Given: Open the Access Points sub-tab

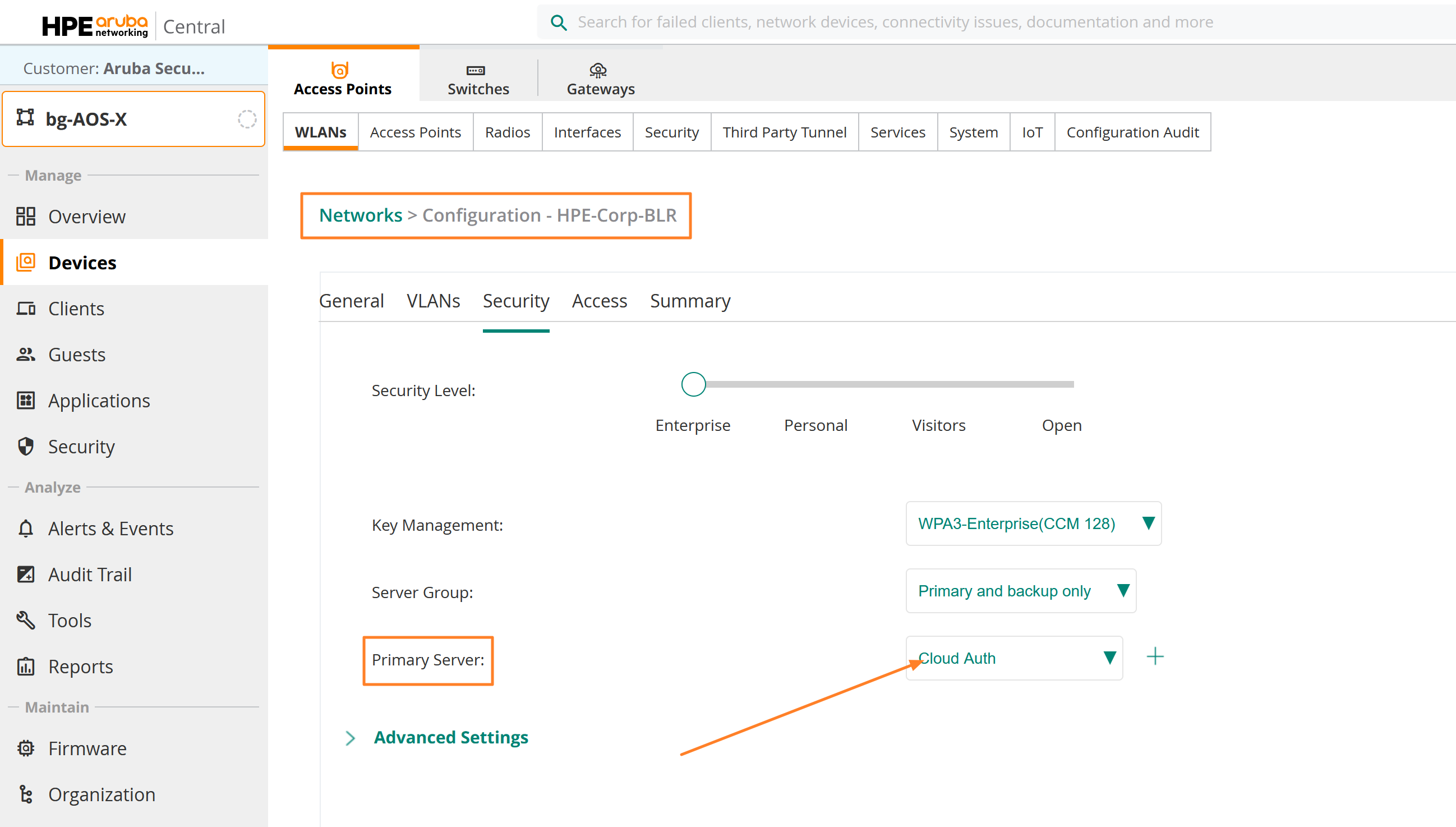Looking at the screenshot, I should click(416, 132).
